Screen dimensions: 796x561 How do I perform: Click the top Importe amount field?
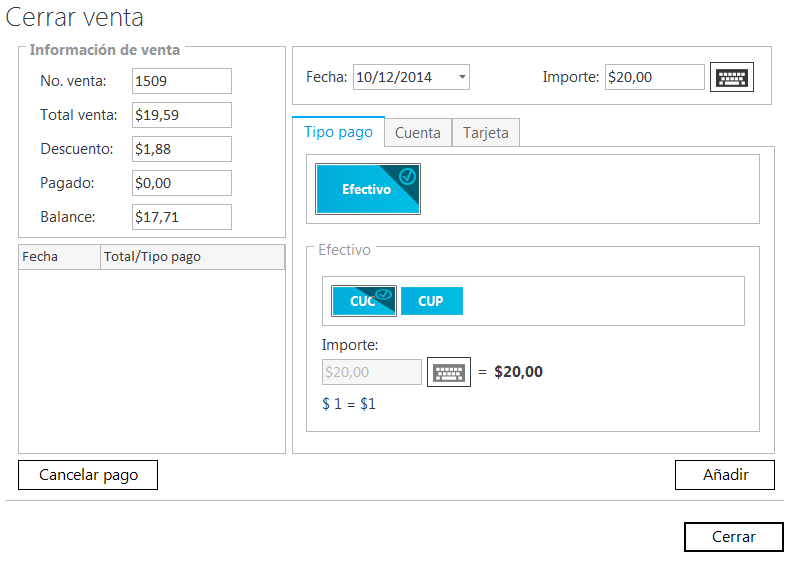(x=654, y=77)
